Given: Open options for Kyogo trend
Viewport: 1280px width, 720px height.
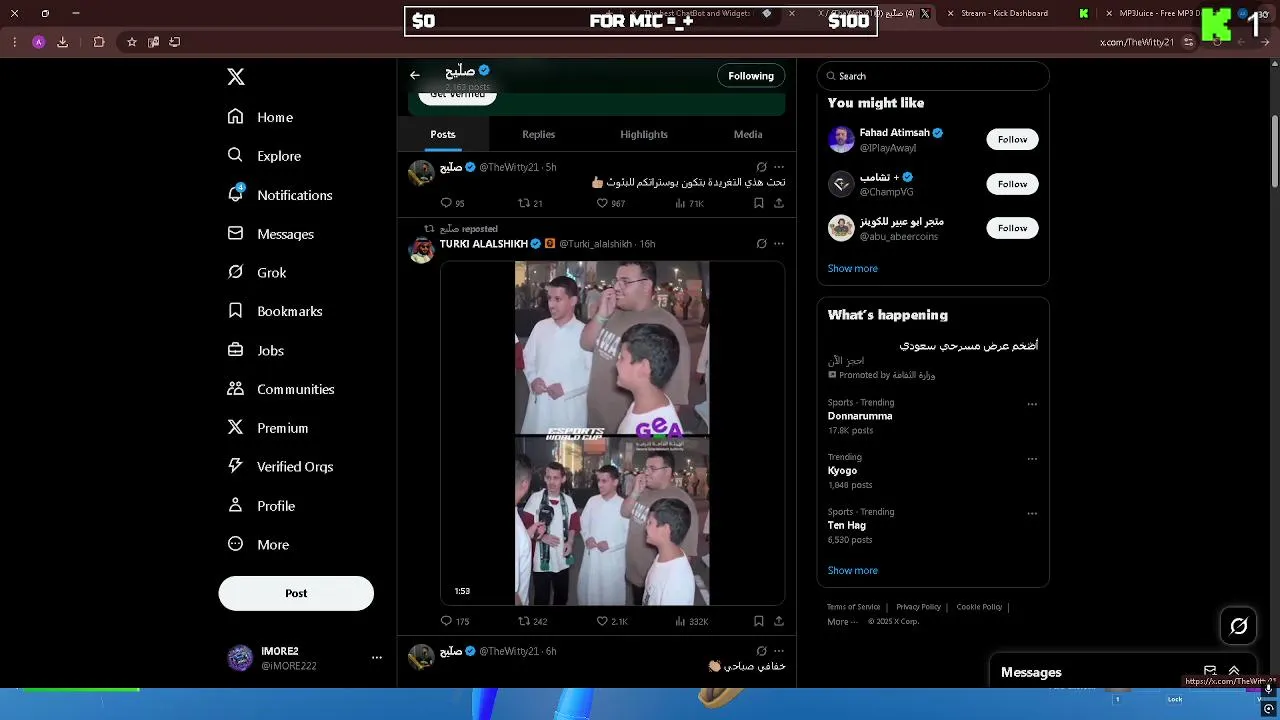Looking at the screenshot, I should (x=1032, y=459).
